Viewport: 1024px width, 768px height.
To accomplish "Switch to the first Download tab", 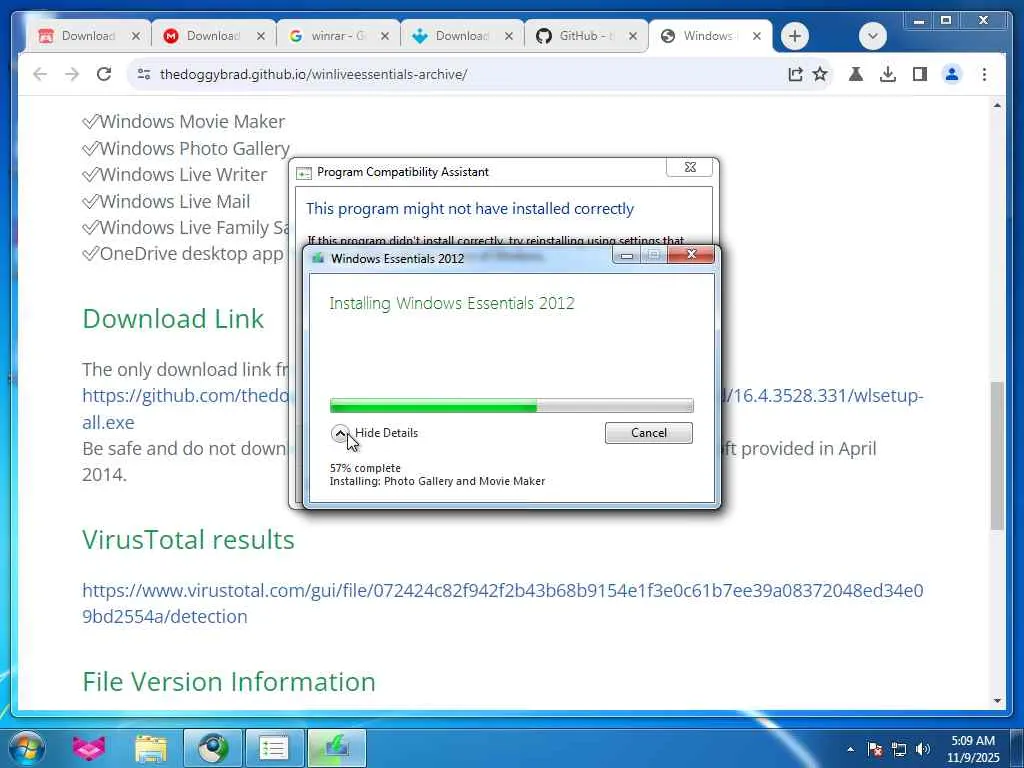I will tap(88, 36).
